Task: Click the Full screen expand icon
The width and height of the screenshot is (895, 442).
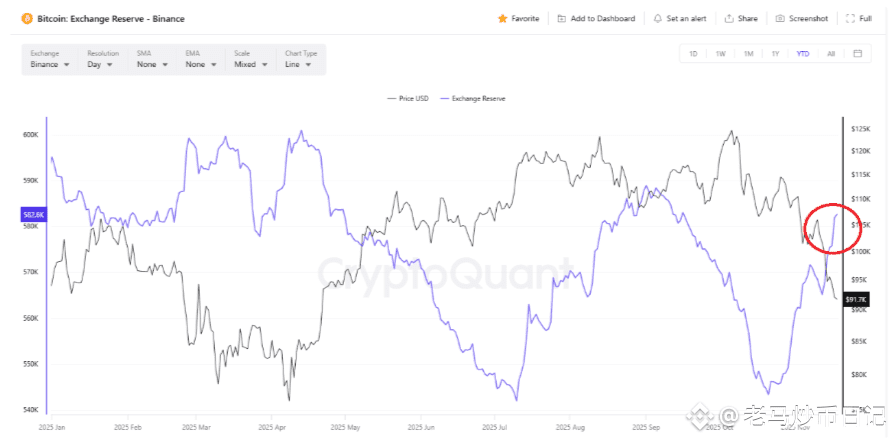Action: [850, 18]
